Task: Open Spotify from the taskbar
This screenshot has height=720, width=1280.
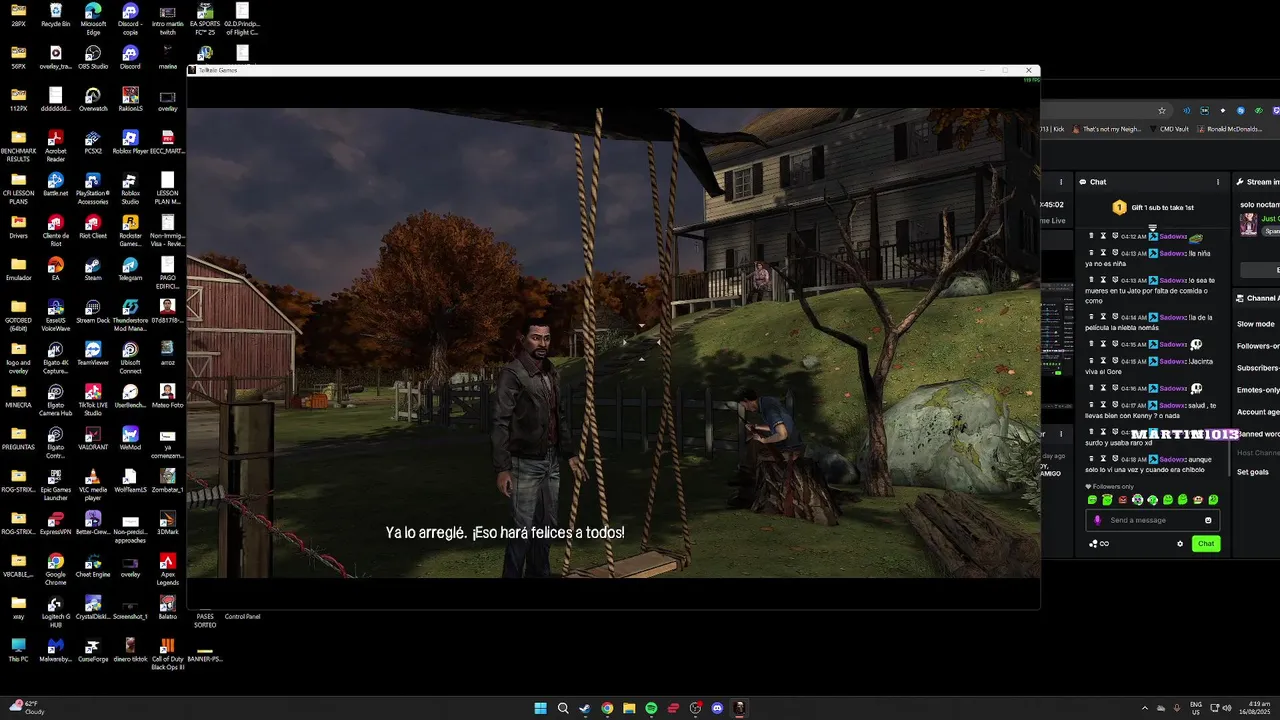Action: (x=651, y=708)
